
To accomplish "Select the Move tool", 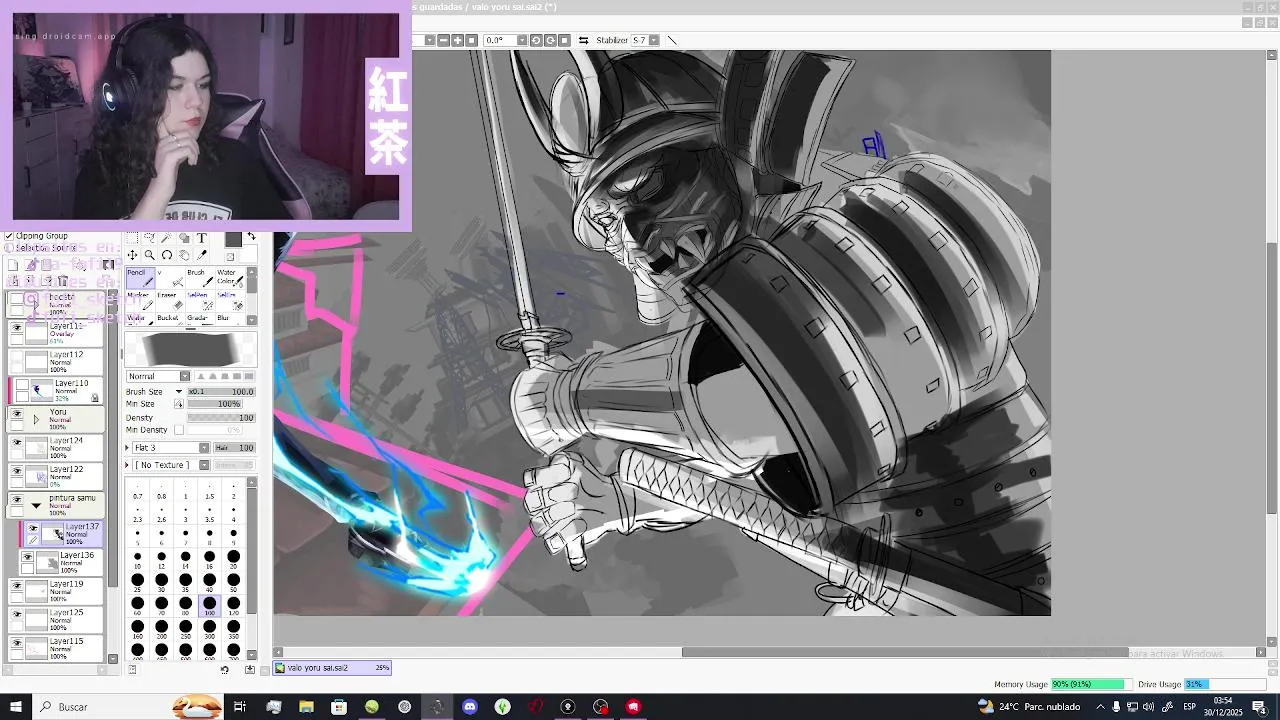I will tap(132, 255).
